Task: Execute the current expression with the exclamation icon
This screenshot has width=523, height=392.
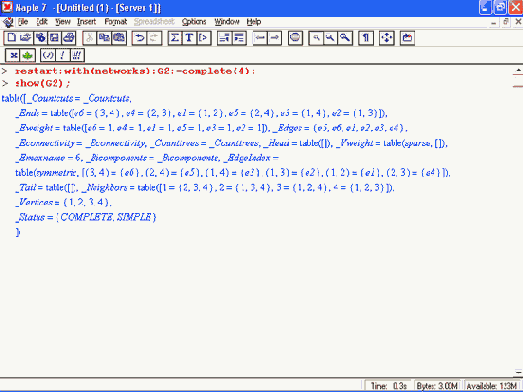Action: [62, 55]
